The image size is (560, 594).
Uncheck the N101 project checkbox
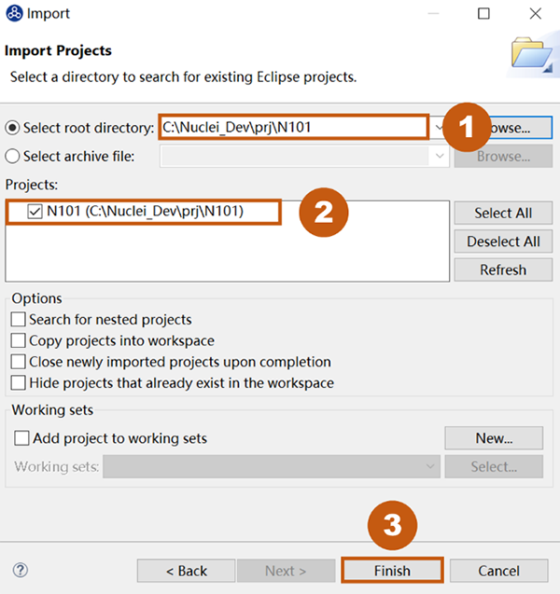[34, 211]
